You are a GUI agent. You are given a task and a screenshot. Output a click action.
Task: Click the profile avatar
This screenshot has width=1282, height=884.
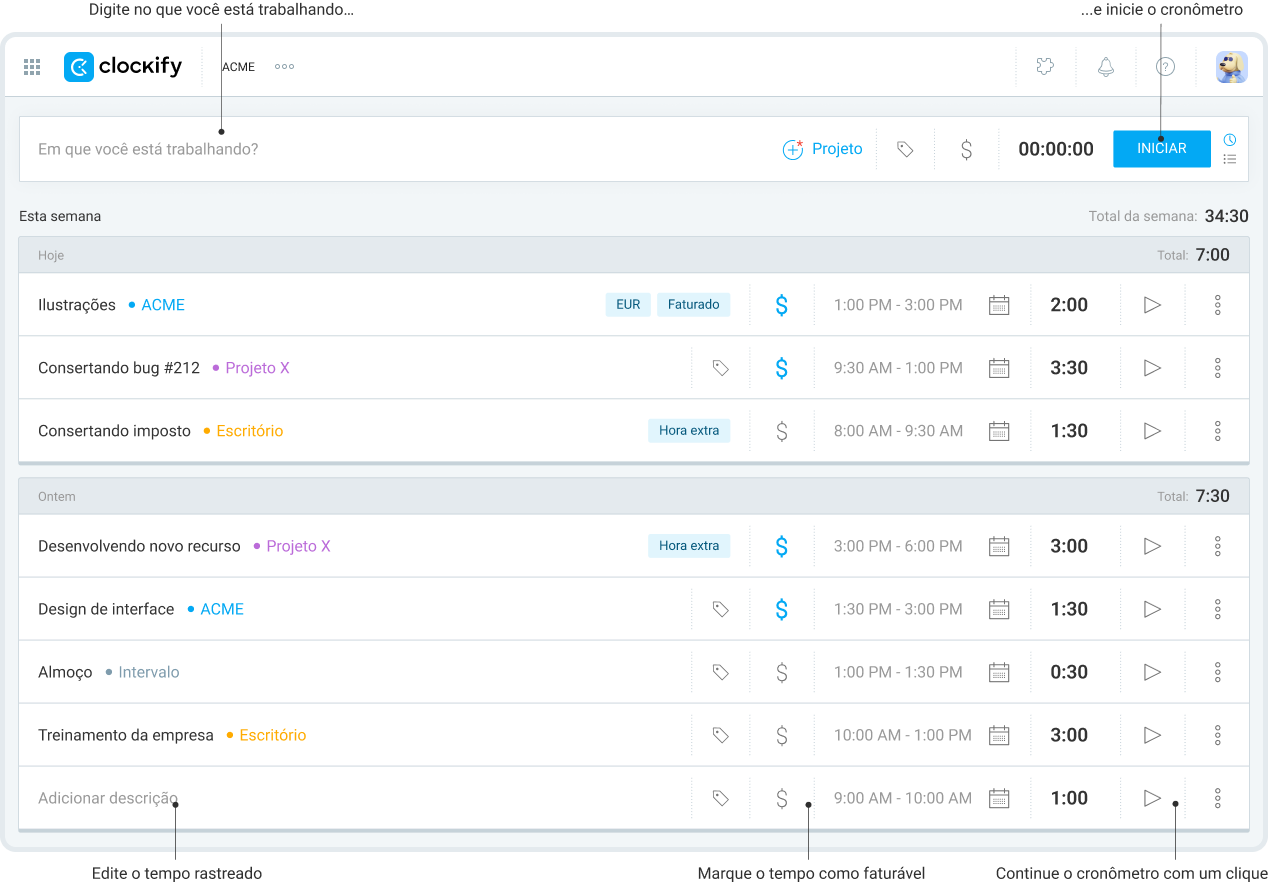[1231, 66]
